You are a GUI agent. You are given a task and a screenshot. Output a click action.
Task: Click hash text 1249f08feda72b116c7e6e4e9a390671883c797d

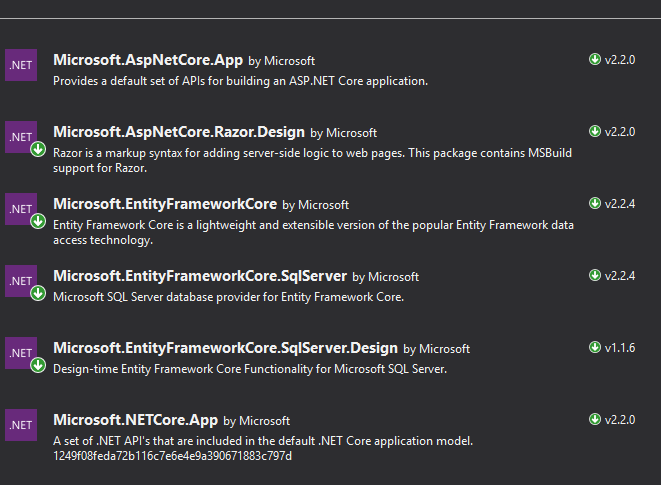pos(172,456)
